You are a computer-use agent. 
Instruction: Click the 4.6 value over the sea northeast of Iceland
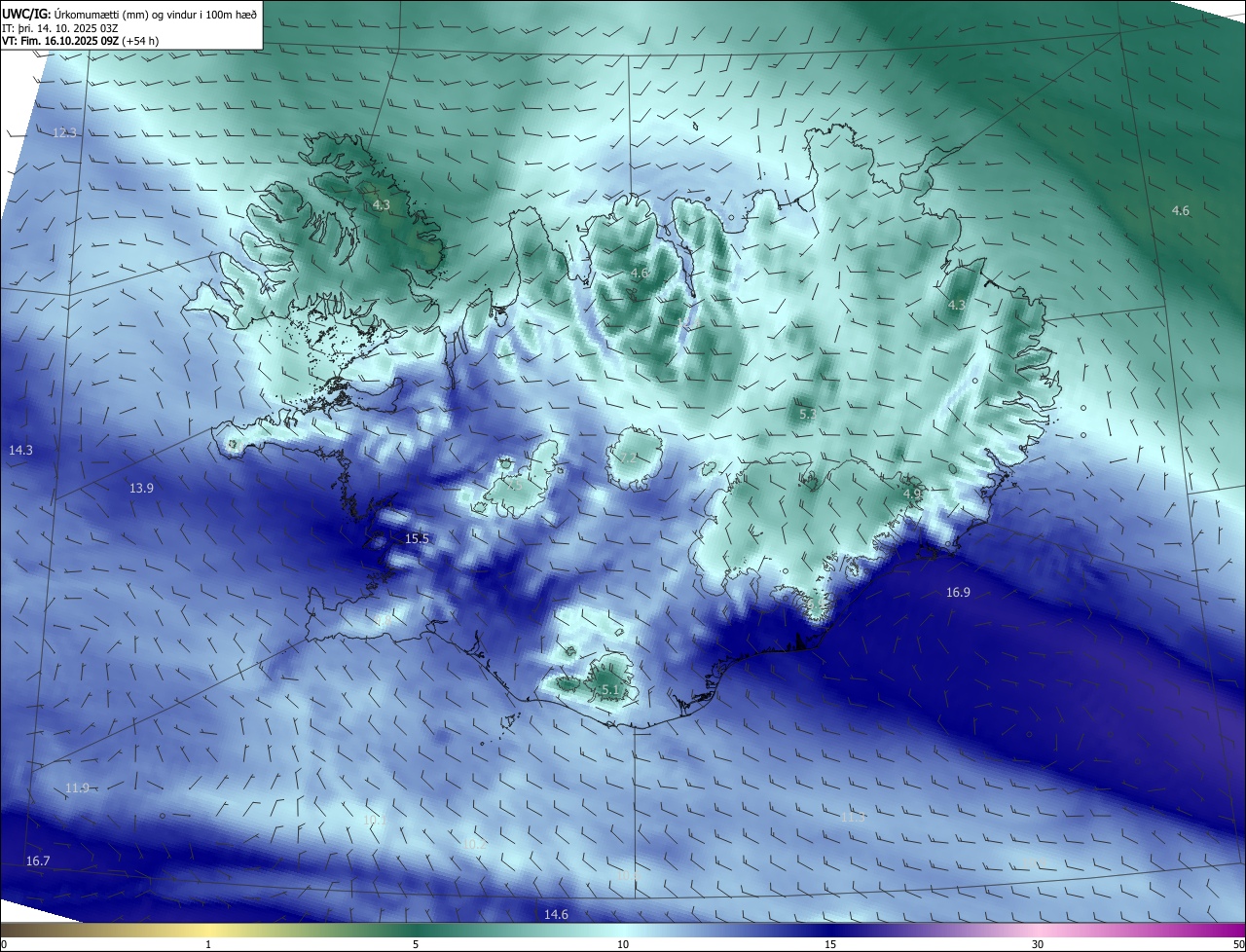pos(1180,210)
